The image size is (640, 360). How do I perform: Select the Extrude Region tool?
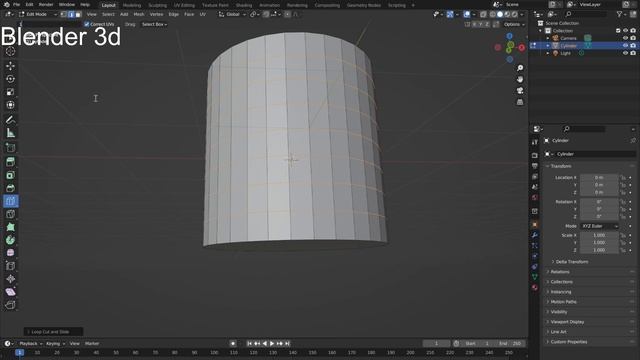click(11, 162)
